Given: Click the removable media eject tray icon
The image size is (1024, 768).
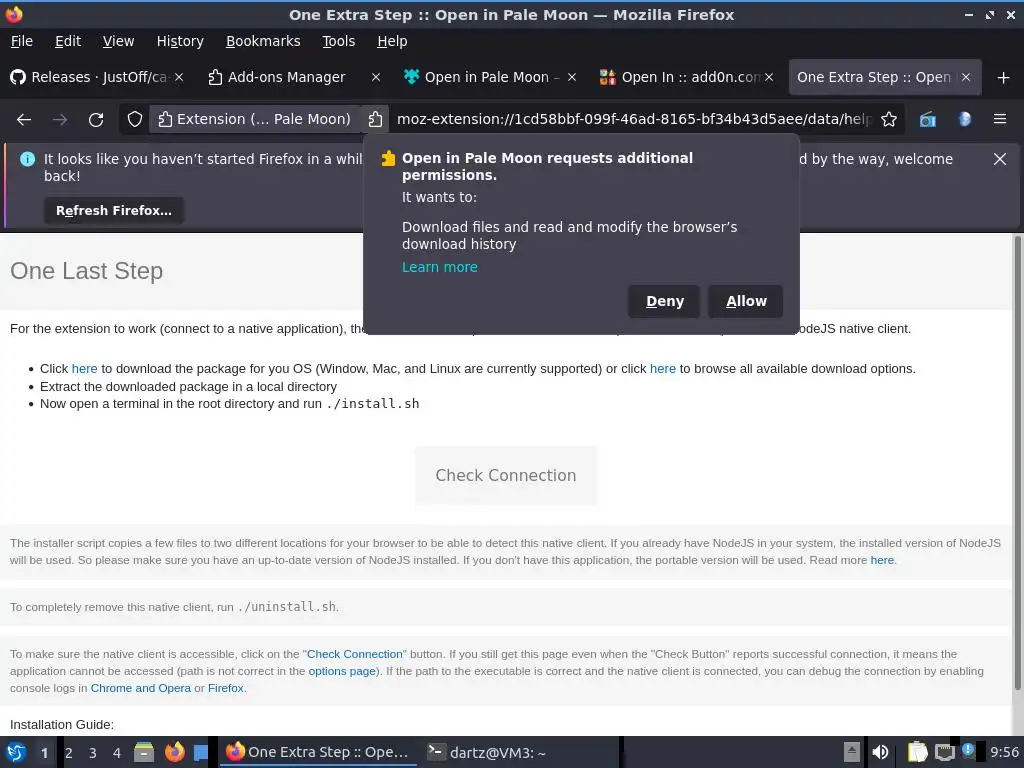Looking at the screenshot, I should pyautogui.click(x=851, y=752).
